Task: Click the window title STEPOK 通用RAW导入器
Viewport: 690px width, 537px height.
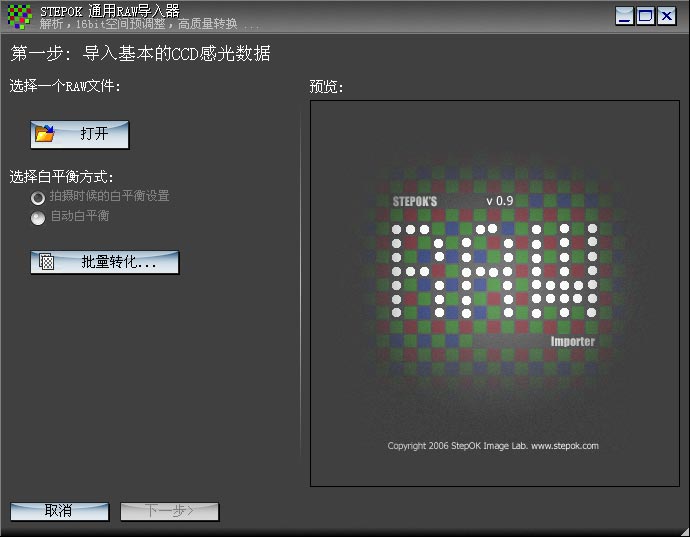Action: point(110,11)
